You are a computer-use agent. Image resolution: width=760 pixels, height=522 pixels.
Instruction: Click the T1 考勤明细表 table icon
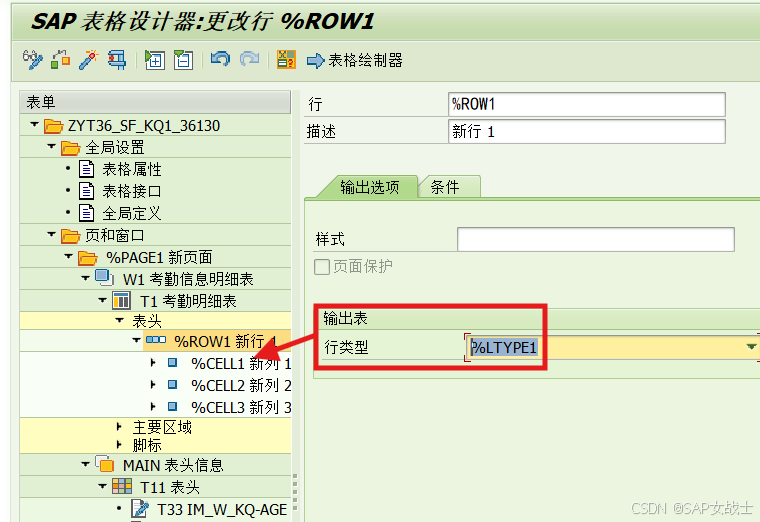click(x=121, y=301)
